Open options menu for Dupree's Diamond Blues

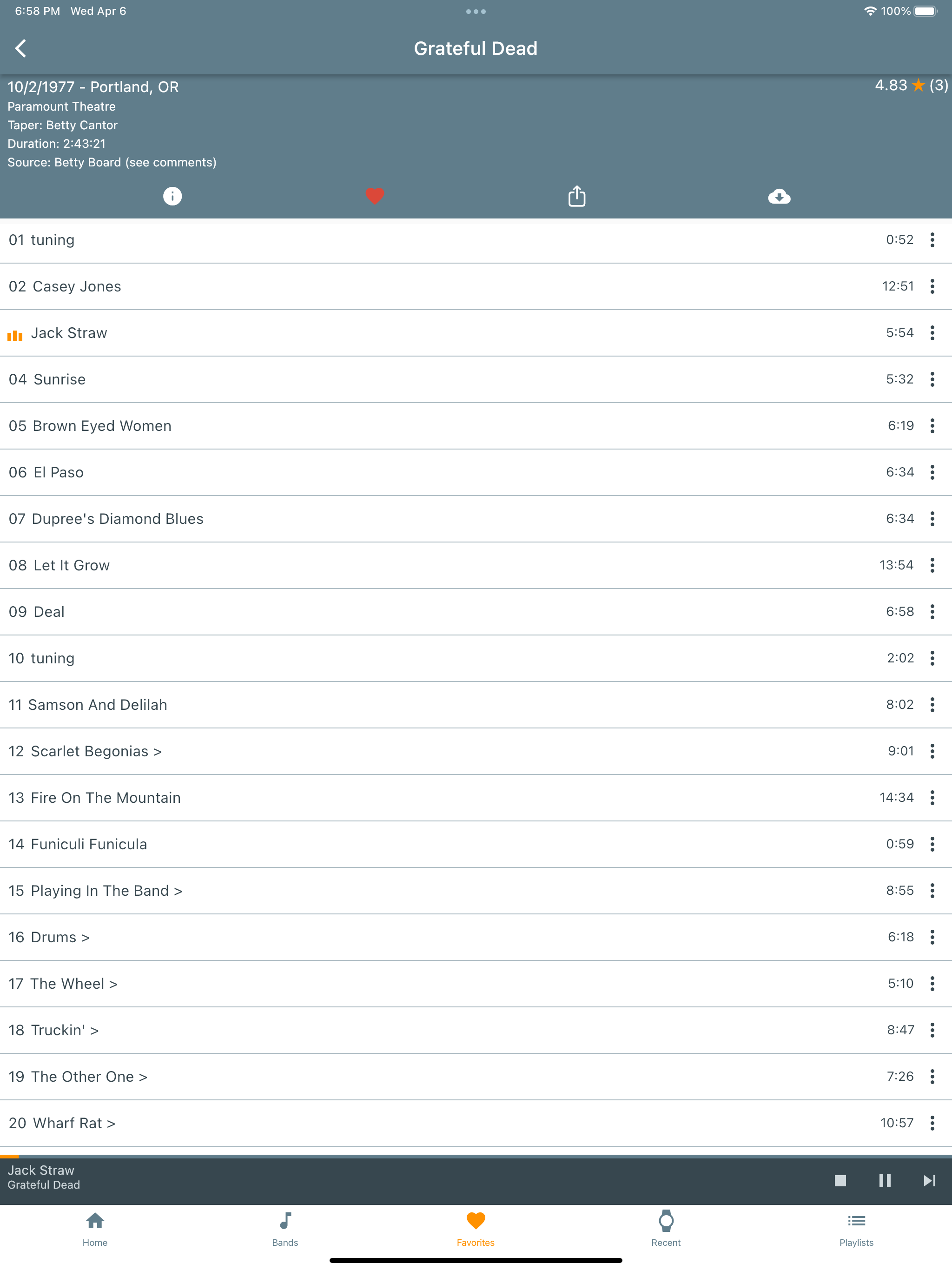[x=932, y=519]
